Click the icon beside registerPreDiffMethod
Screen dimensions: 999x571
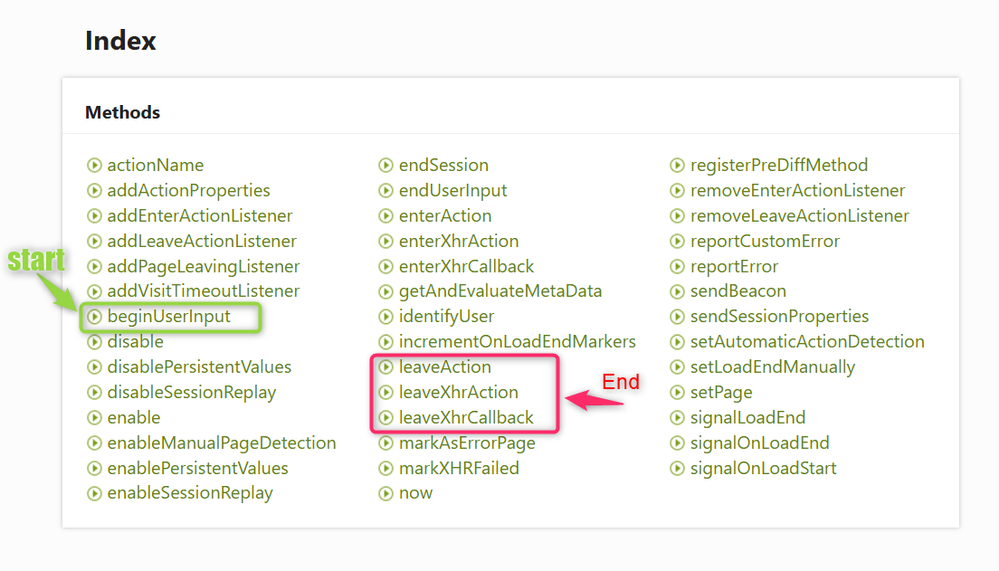tap(678, 165)
